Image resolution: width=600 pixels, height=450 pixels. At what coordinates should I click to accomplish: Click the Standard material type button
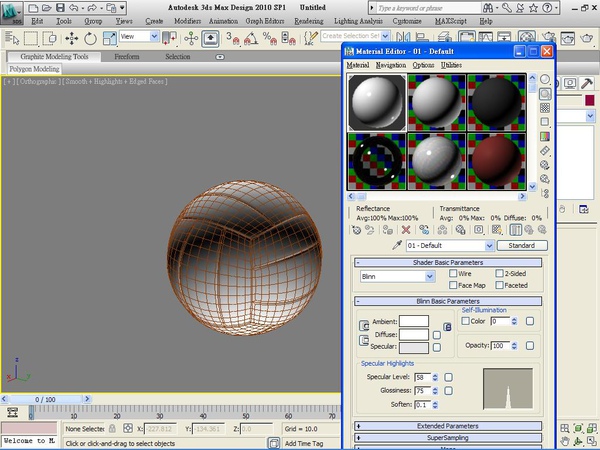[x=522, y=246]
